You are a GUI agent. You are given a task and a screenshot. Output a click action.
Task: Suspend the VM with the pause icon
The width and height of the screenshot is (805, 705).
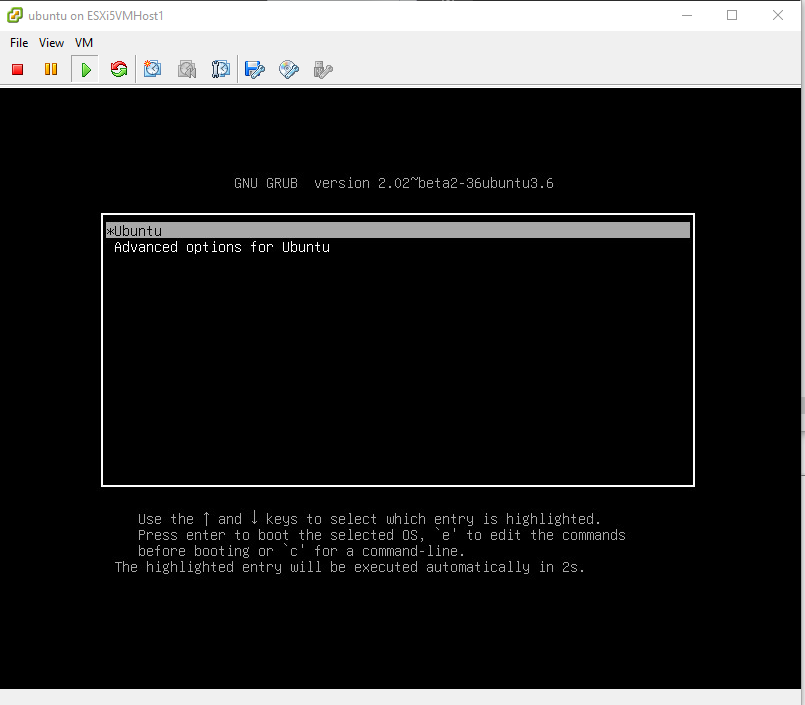point(51,69)
